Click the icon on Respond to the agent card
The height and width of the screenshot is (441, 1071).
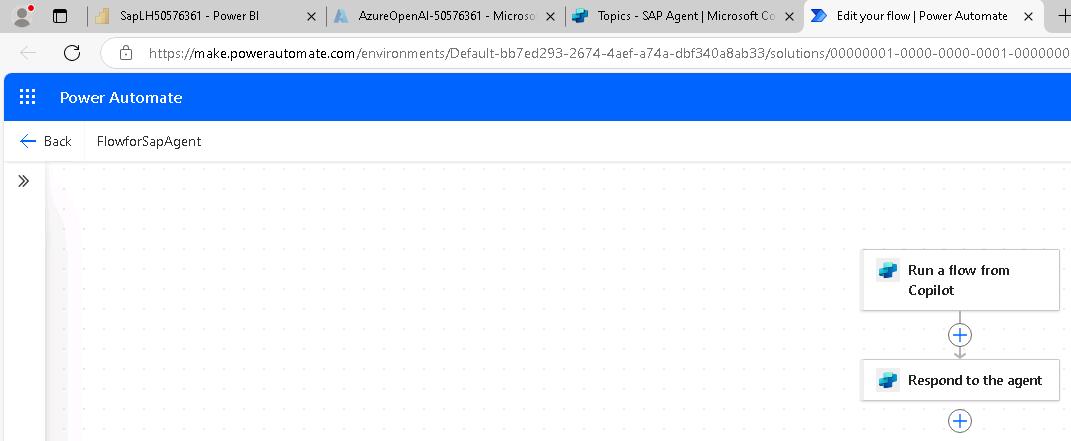(887, 380)
